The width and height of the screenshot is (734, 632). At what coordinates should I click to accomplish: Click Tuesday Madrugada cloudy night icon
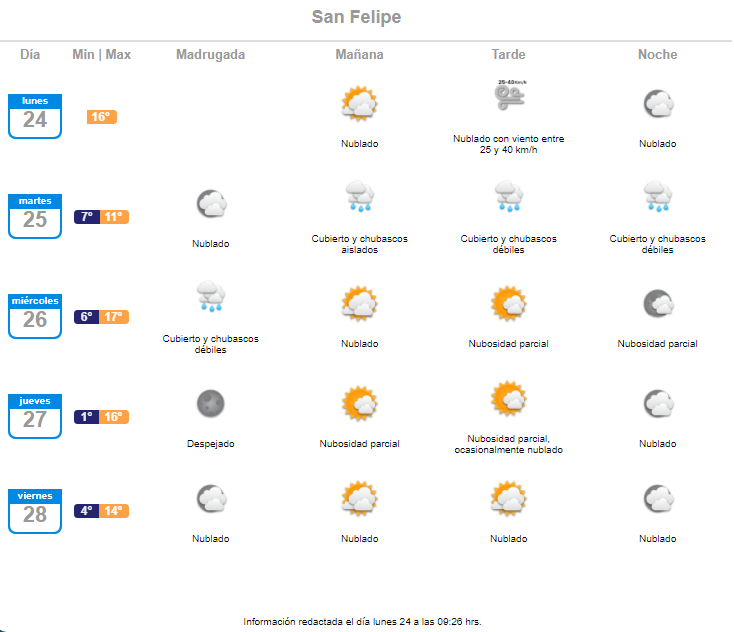[x=212, y=204]
